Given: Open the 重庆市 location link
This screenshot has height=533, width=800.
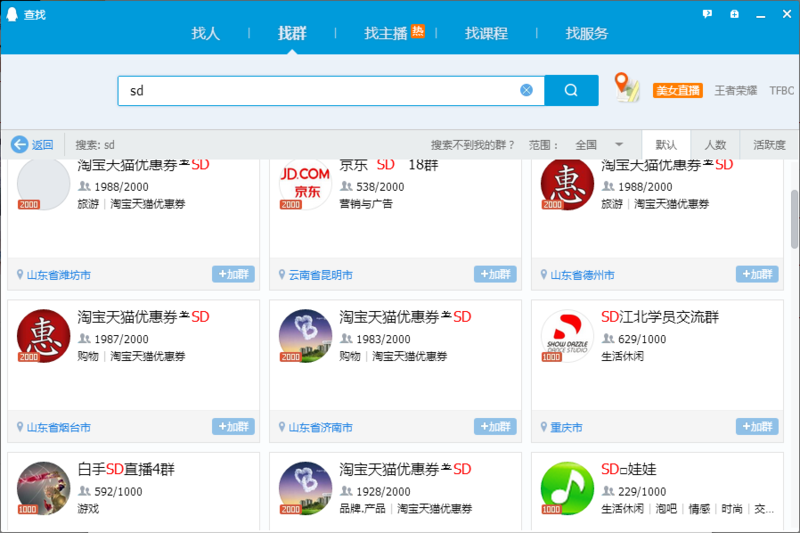Looking at the screenshot, I should [566, 427].
